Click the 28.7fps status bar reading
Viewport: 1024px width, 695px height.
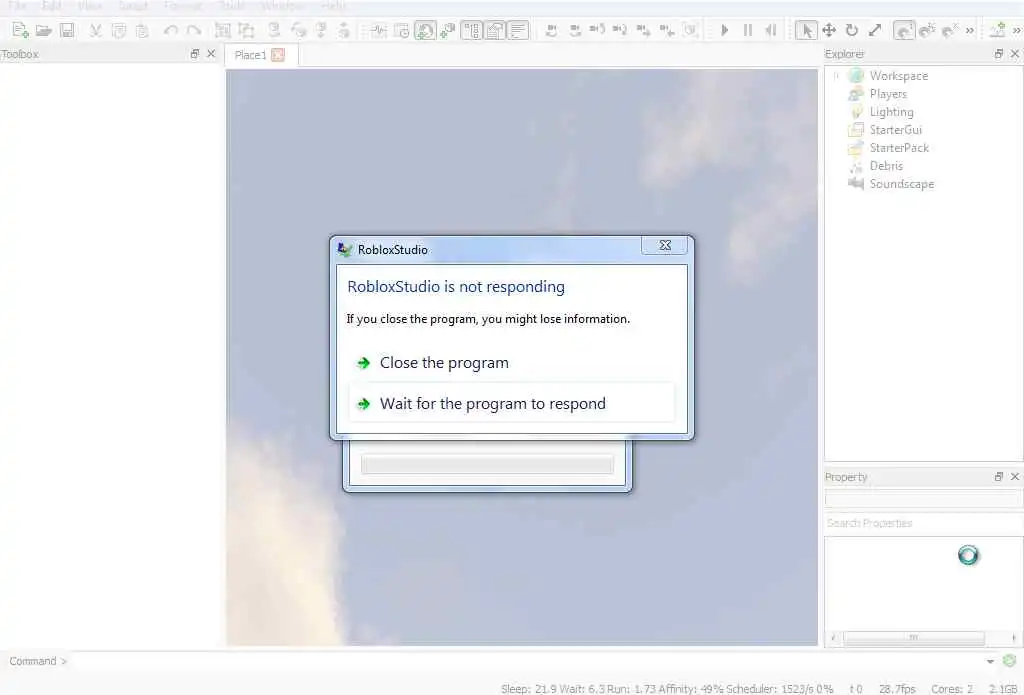pyautogui.click(x=897, y=688)
